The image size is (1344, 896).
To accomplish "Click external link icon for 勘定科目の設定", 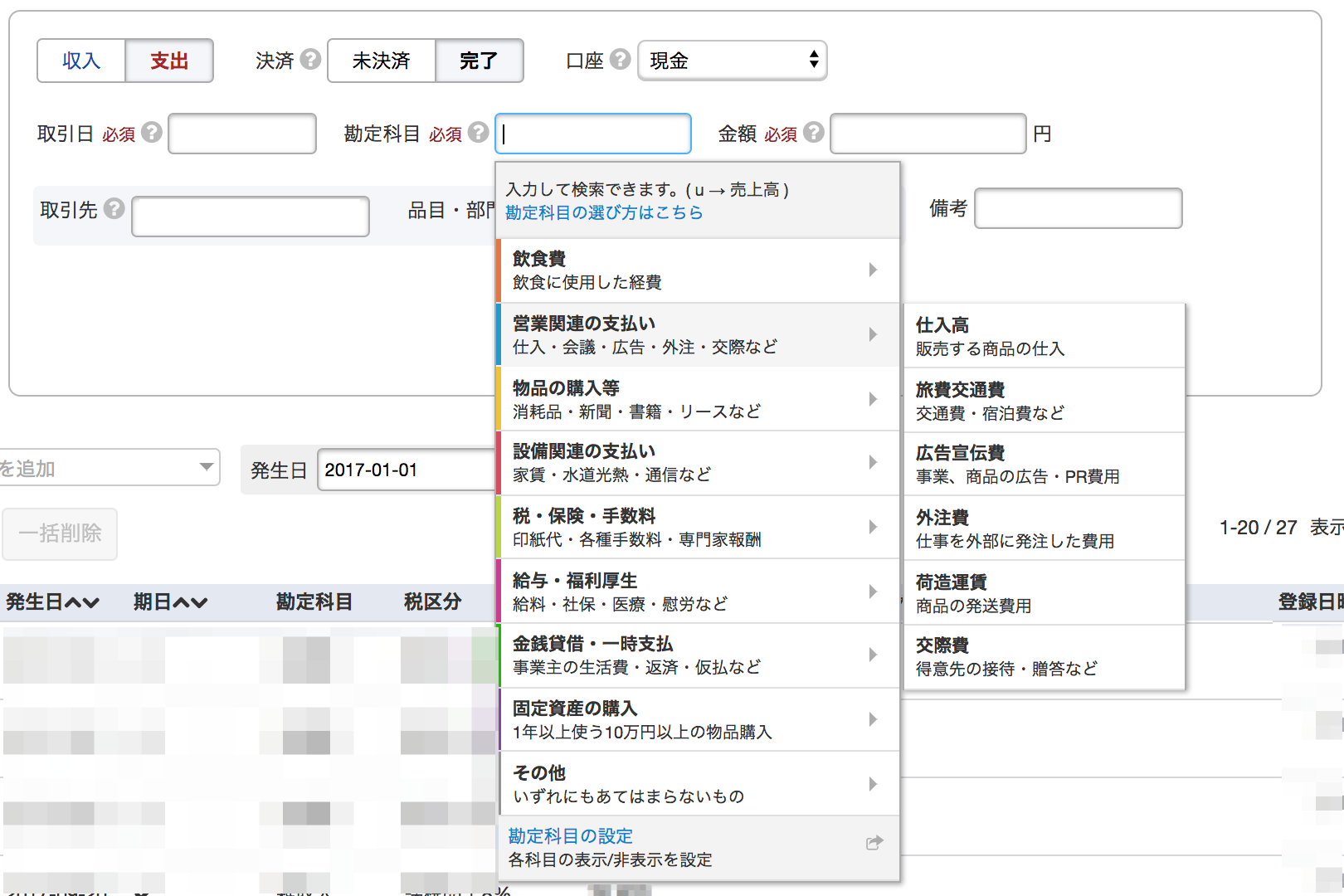I will pyautogui.click(x=874, y=843).
